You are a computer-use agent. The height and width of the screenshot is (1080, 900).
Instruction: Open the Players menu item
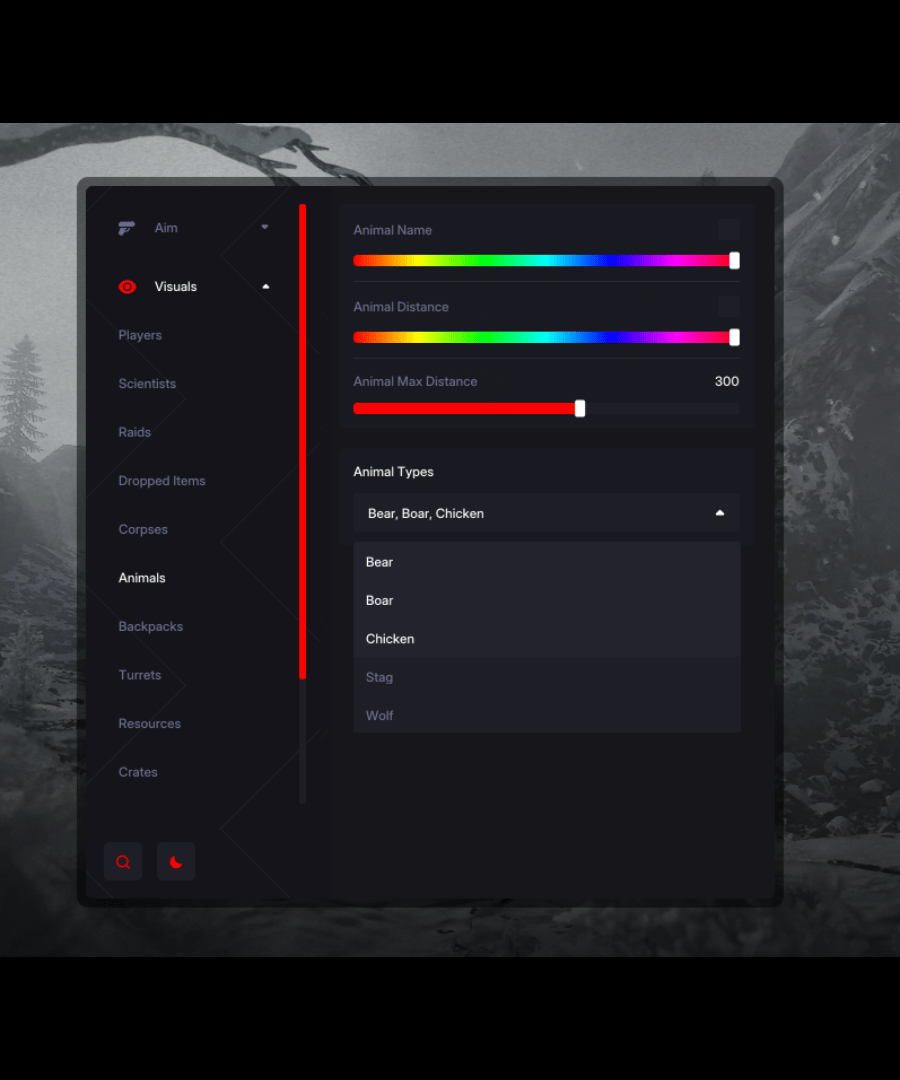pos(140,335)
